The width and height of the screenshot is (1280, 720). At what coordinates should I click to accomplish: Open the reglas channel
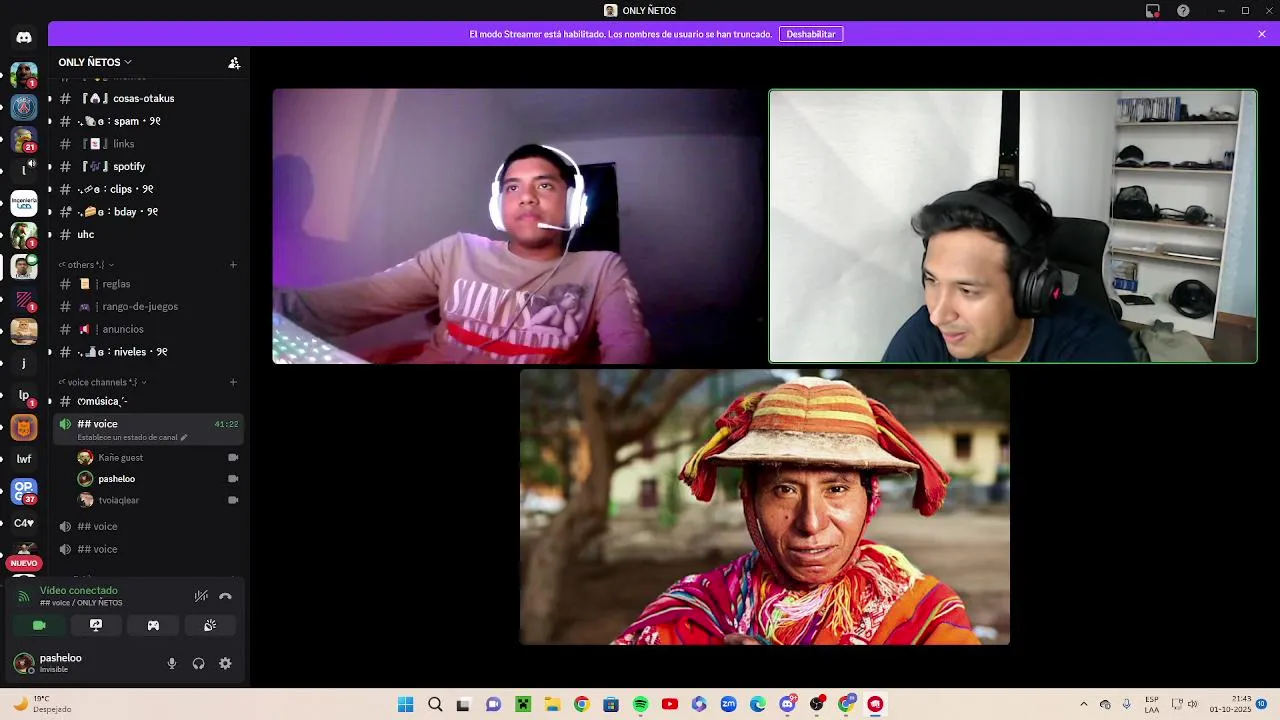[x=147, y=284]
